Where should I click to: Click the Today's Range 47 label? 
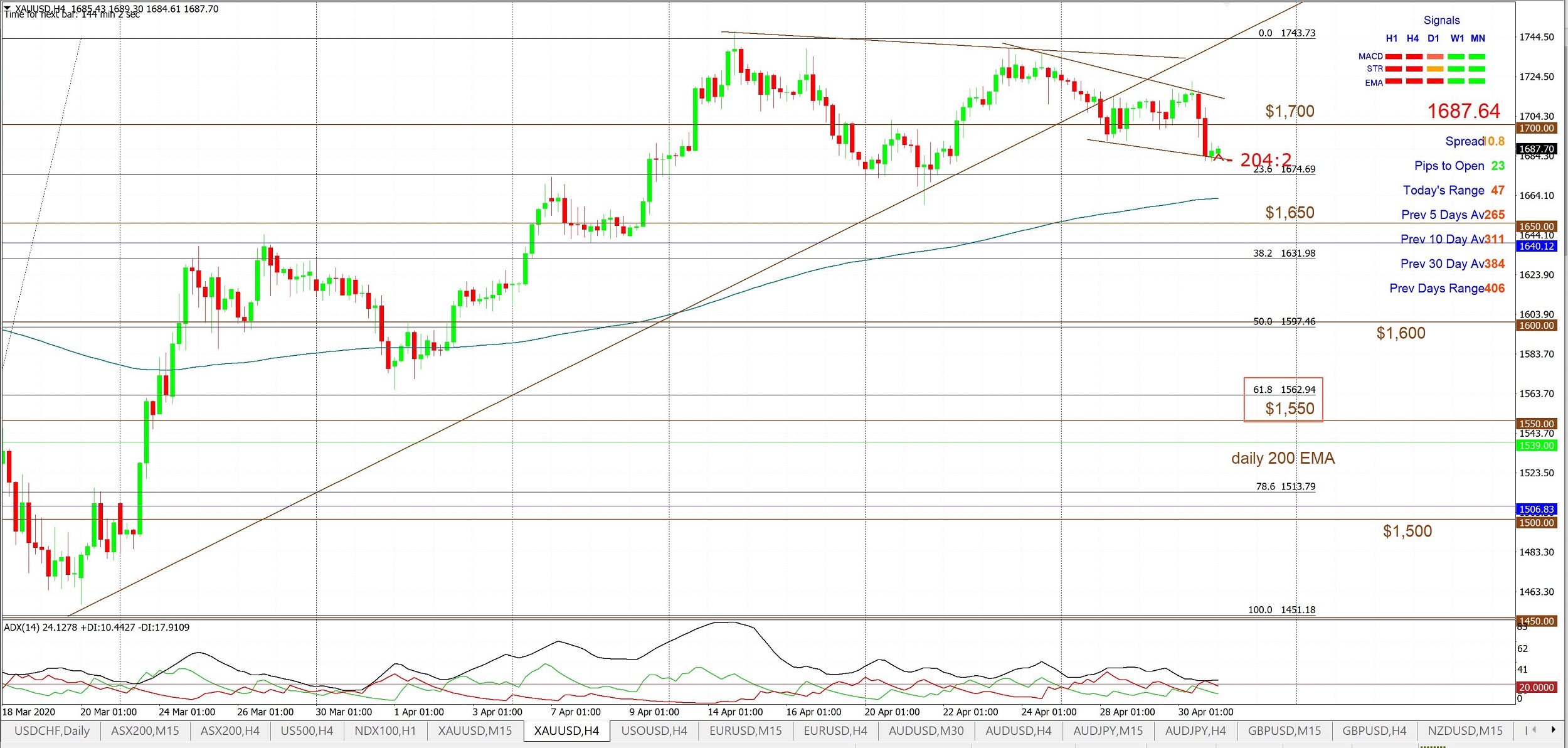tap(1453, 190)
